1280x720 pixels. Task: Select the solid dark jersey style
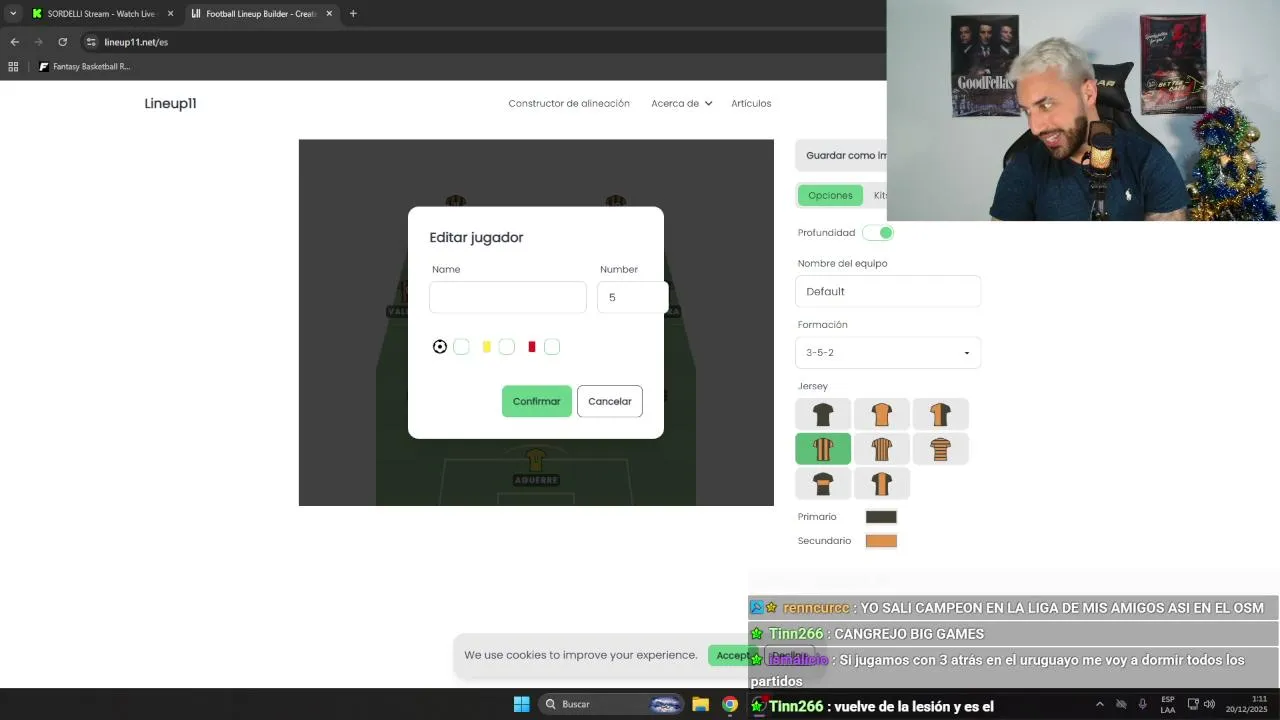click(823, 414)
